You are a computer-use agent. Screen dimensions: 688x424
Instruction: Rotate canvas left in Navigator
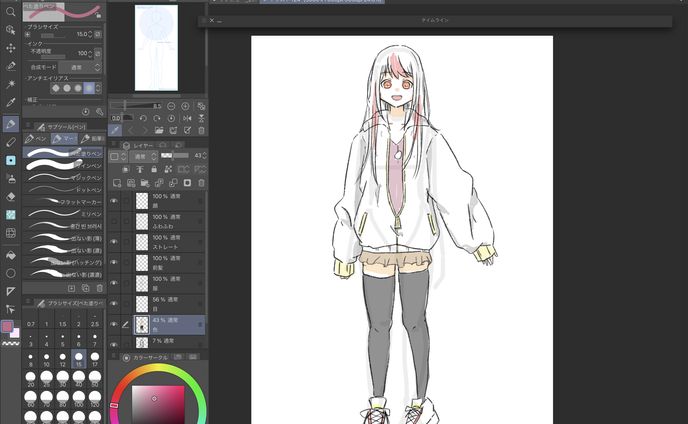coord(143,118)
